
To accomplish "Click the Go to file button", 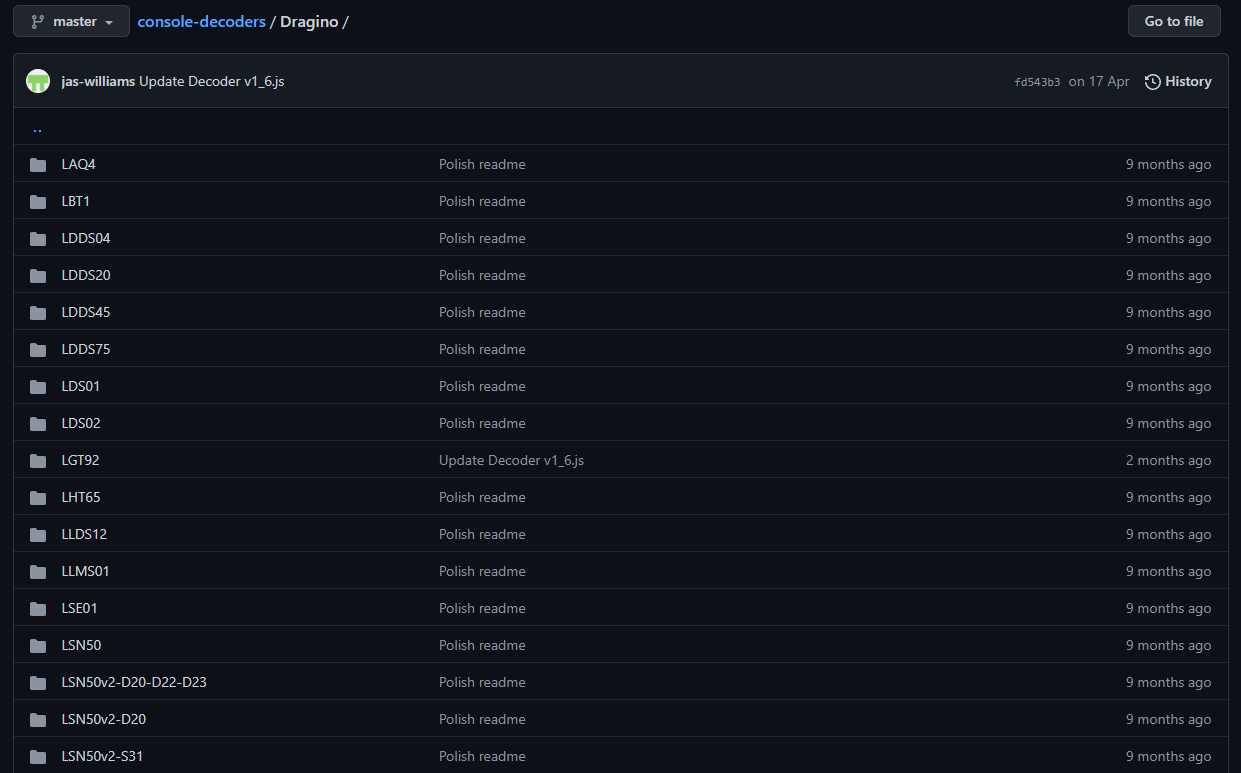I will click(1174, 21).
